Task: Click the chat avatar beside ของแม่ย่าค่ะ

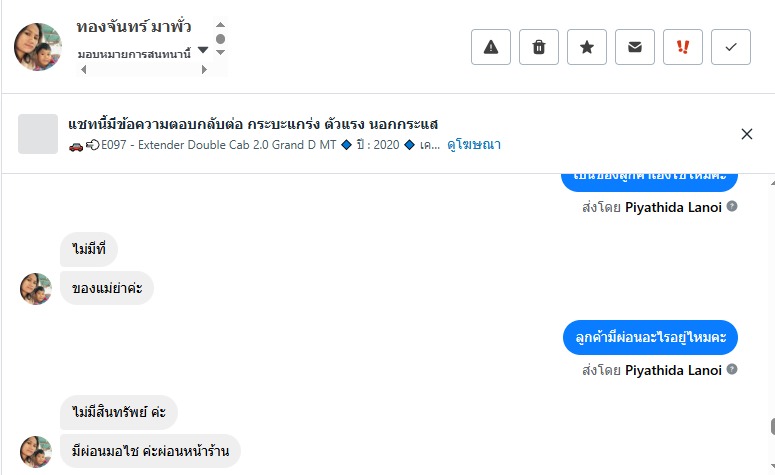Action: click(36, 289)
